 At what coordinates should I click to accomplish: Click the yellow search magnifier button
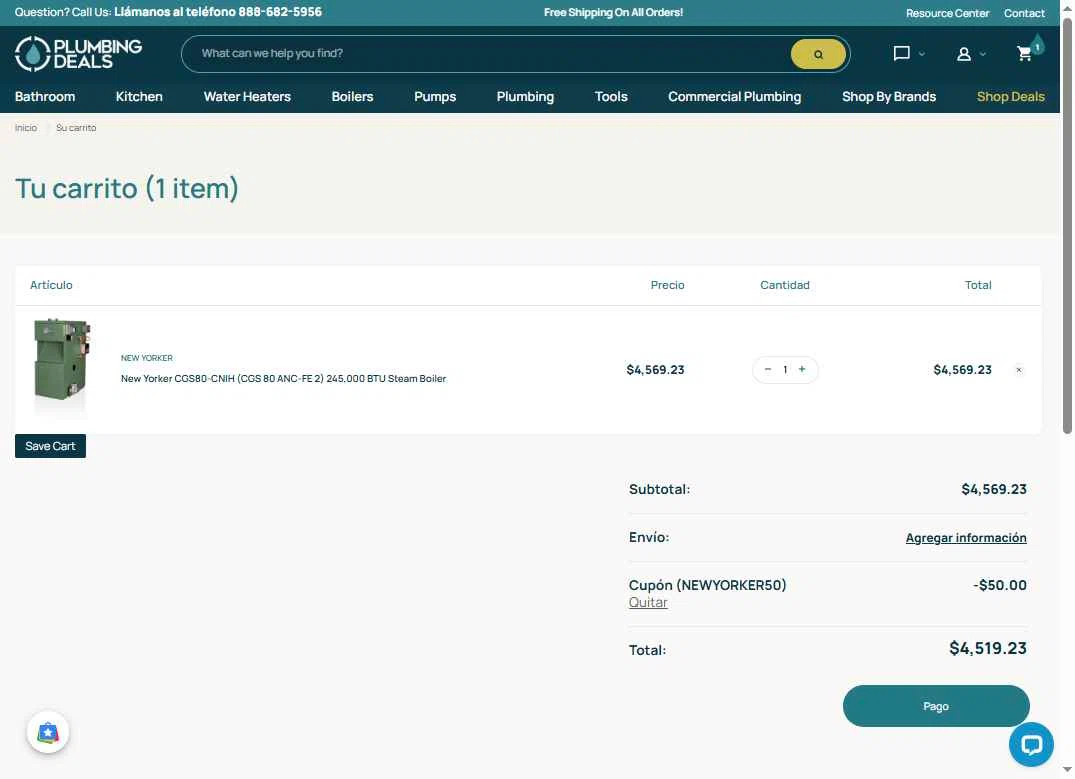pyautogui.click(x=818, y=54)
